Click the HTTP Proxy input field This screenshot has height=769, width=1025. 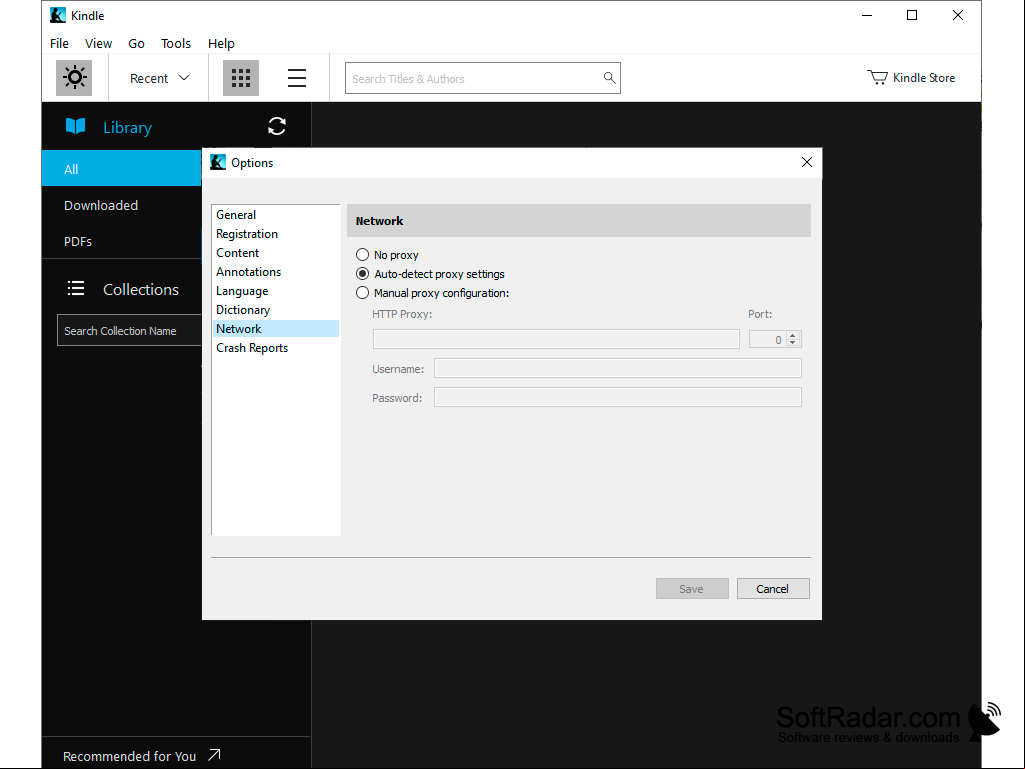pos(556,339)
